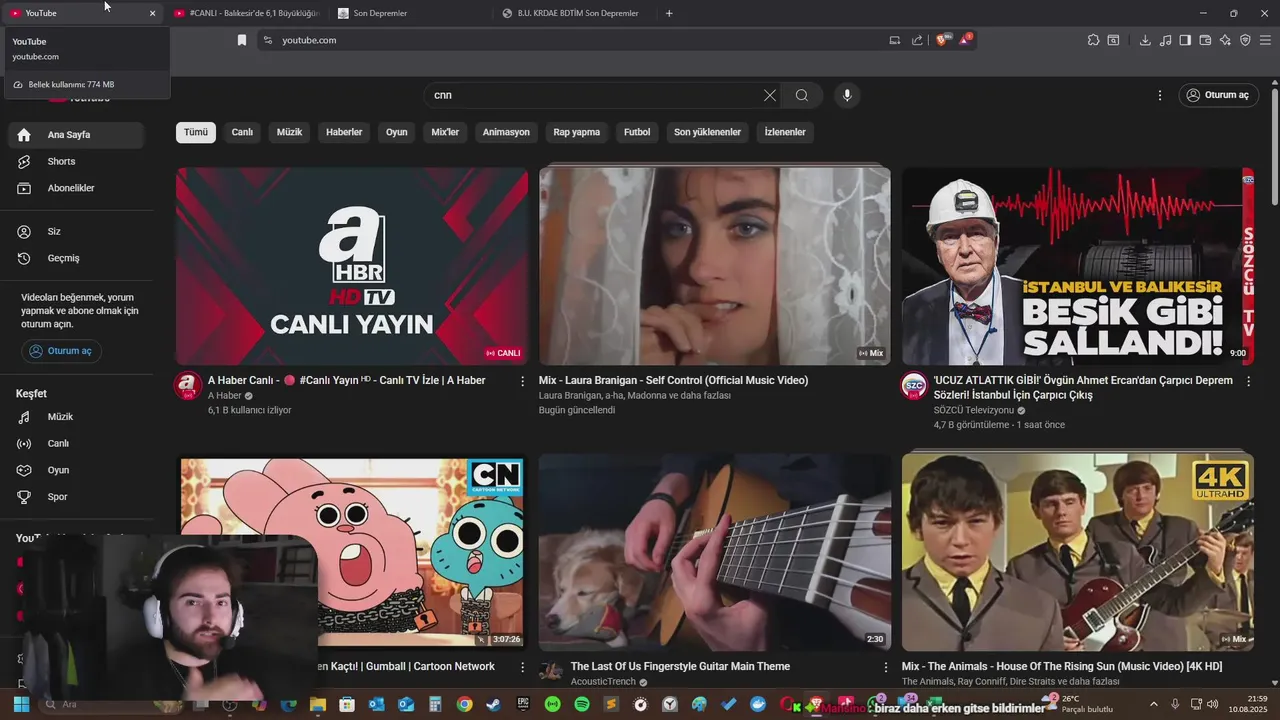This screenshot has height=720, width=1280.
Task: Open the Windows Start button
Action: [x=21, y=705]
